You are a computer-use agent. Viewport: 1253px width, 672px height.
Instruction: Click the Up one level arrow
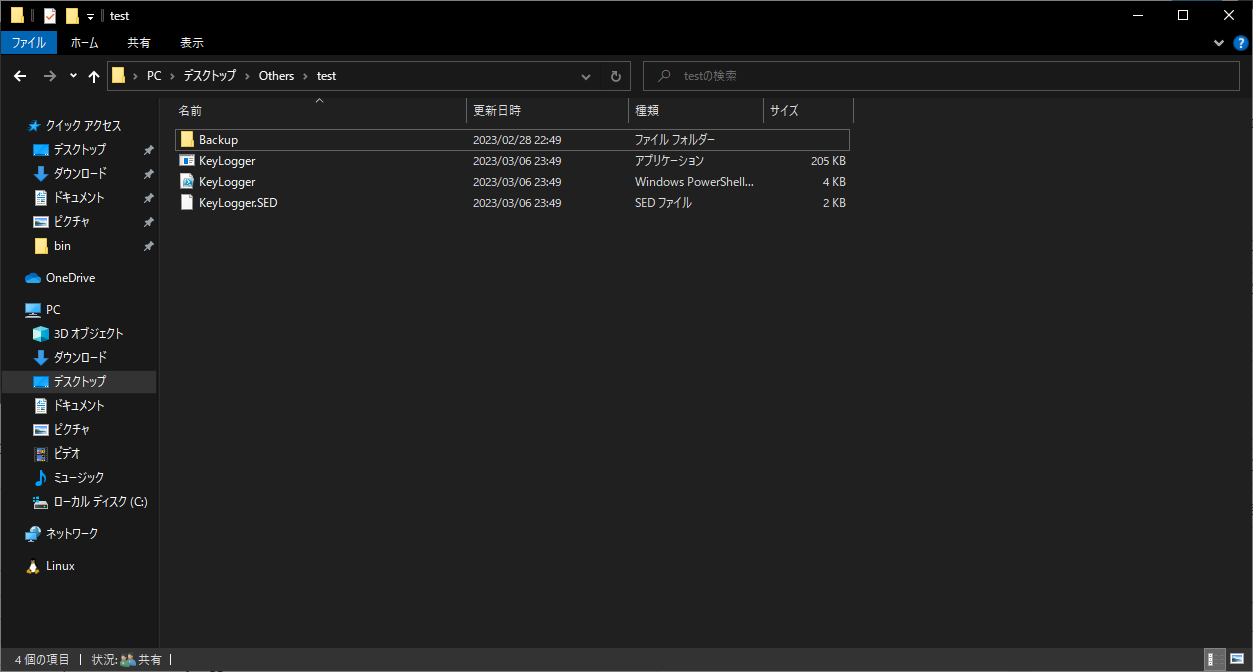[94, 76]
